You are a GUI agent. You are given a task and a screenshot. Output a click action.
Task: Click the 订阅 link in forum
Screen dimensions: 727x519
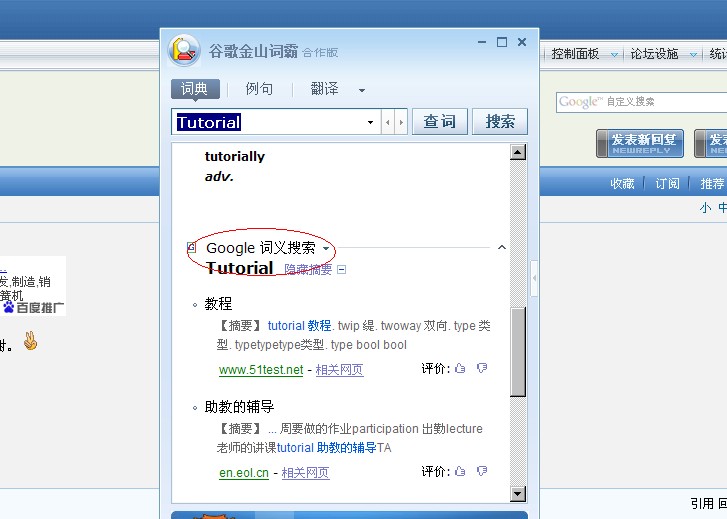pos(667,184)
